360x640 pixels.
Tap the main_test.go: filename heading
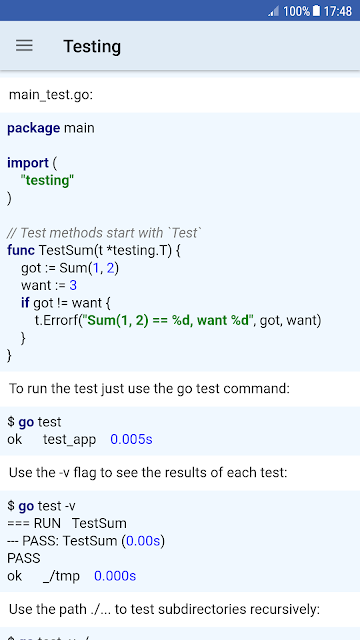pos(51,95)
